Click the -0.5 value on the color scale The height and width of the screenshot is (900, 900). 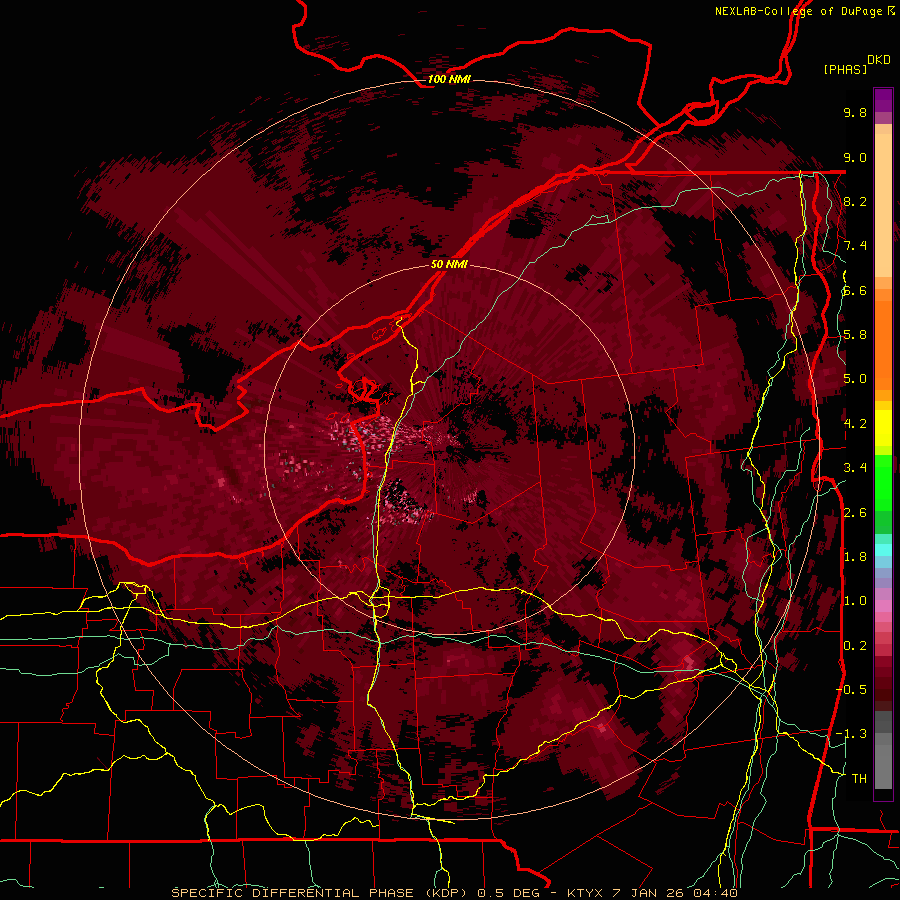[852, 690]
